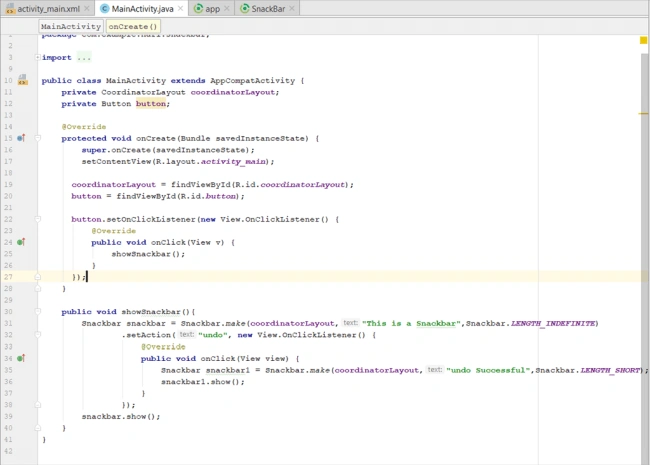650x465 pixels.
Task: Click 'super.onCreate(savedInstanceState);' line
Action: pyautogui.click(x=168, y=150)
